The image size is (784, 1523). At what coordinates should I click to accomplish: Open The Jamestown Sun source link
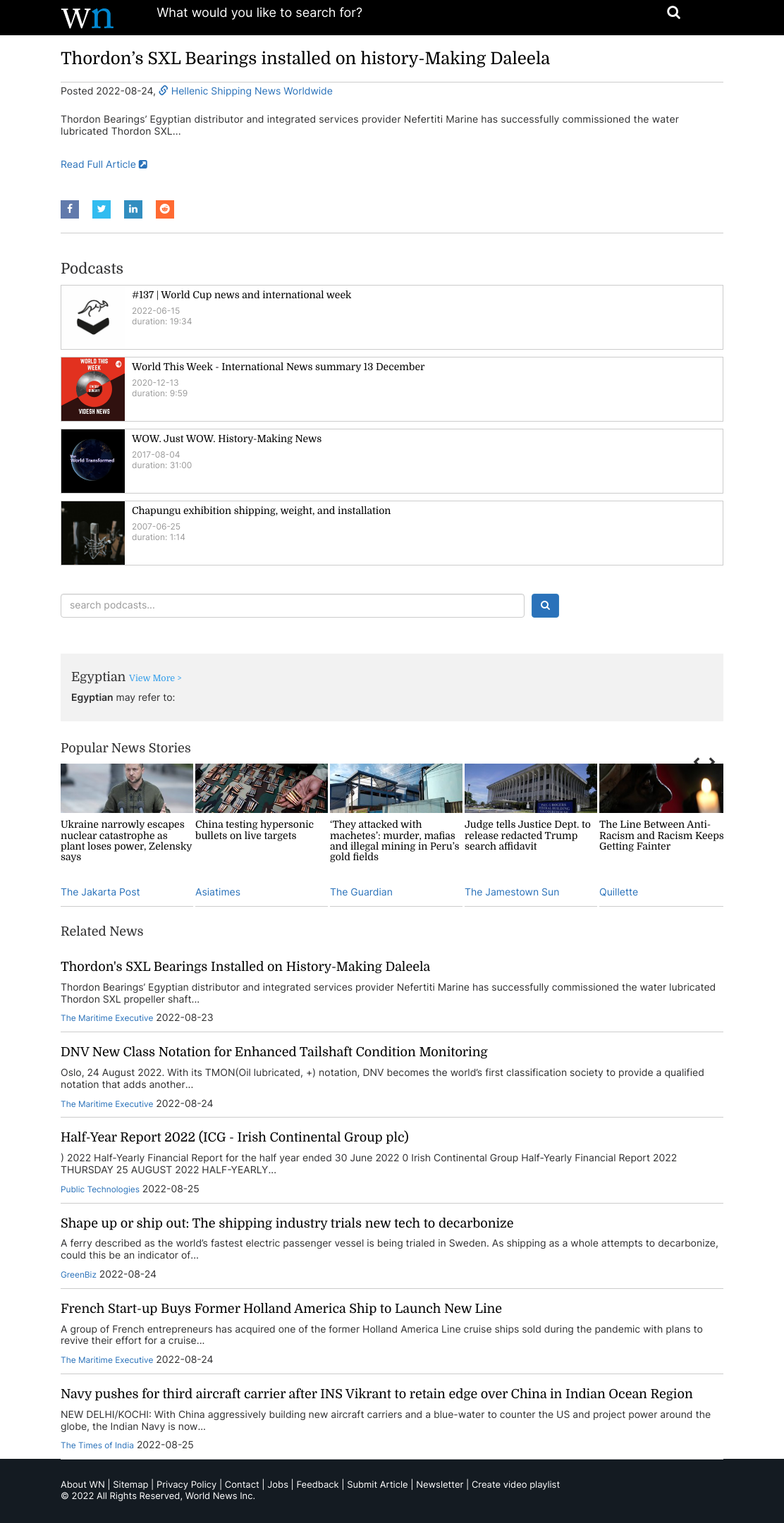pos(512,892)
